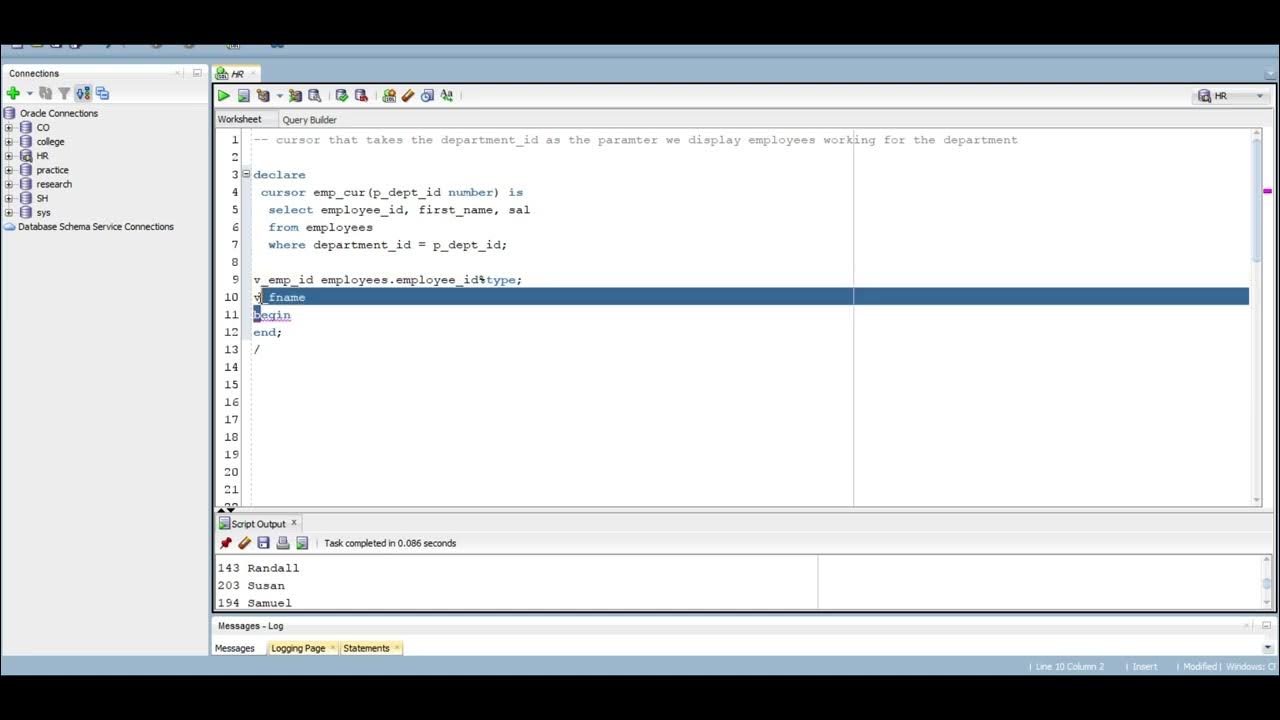Open the New Connection dropdown arrow
This screenshot has height=720, width=1280.
tap(29, 93)
